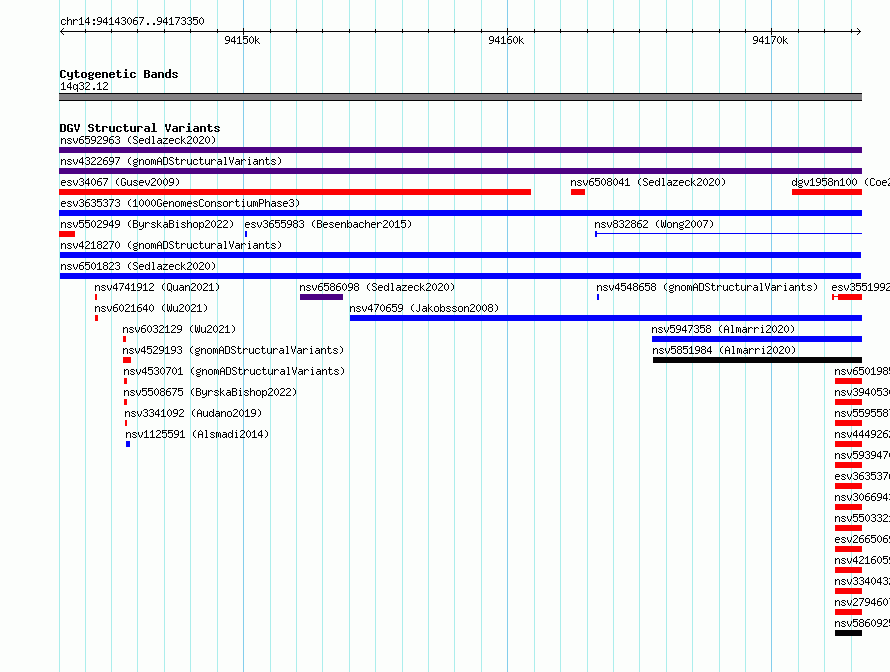Click the right arrowhead of the ruler
Screen dimensions: 890x672
tap(859, 31)
